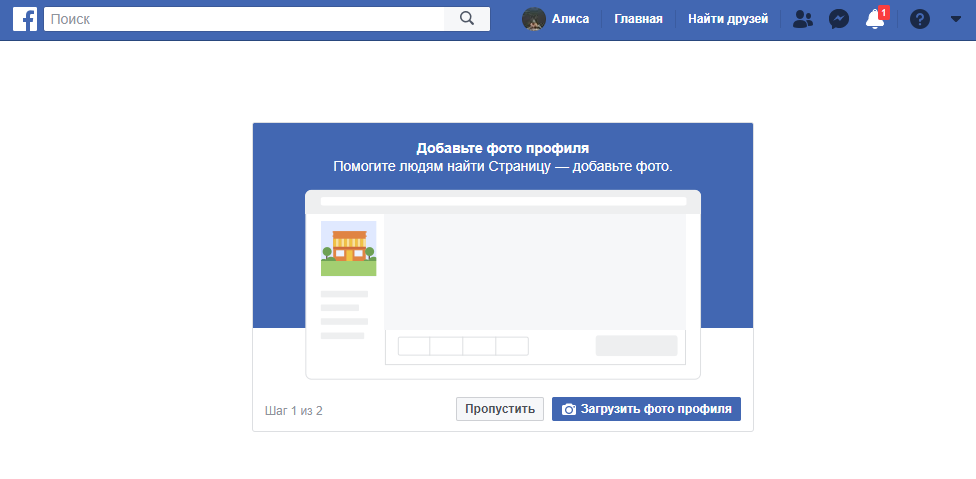Go to the Алиса profile link
Viewport: 976px width, 479px height.
[x=570, y=19]
